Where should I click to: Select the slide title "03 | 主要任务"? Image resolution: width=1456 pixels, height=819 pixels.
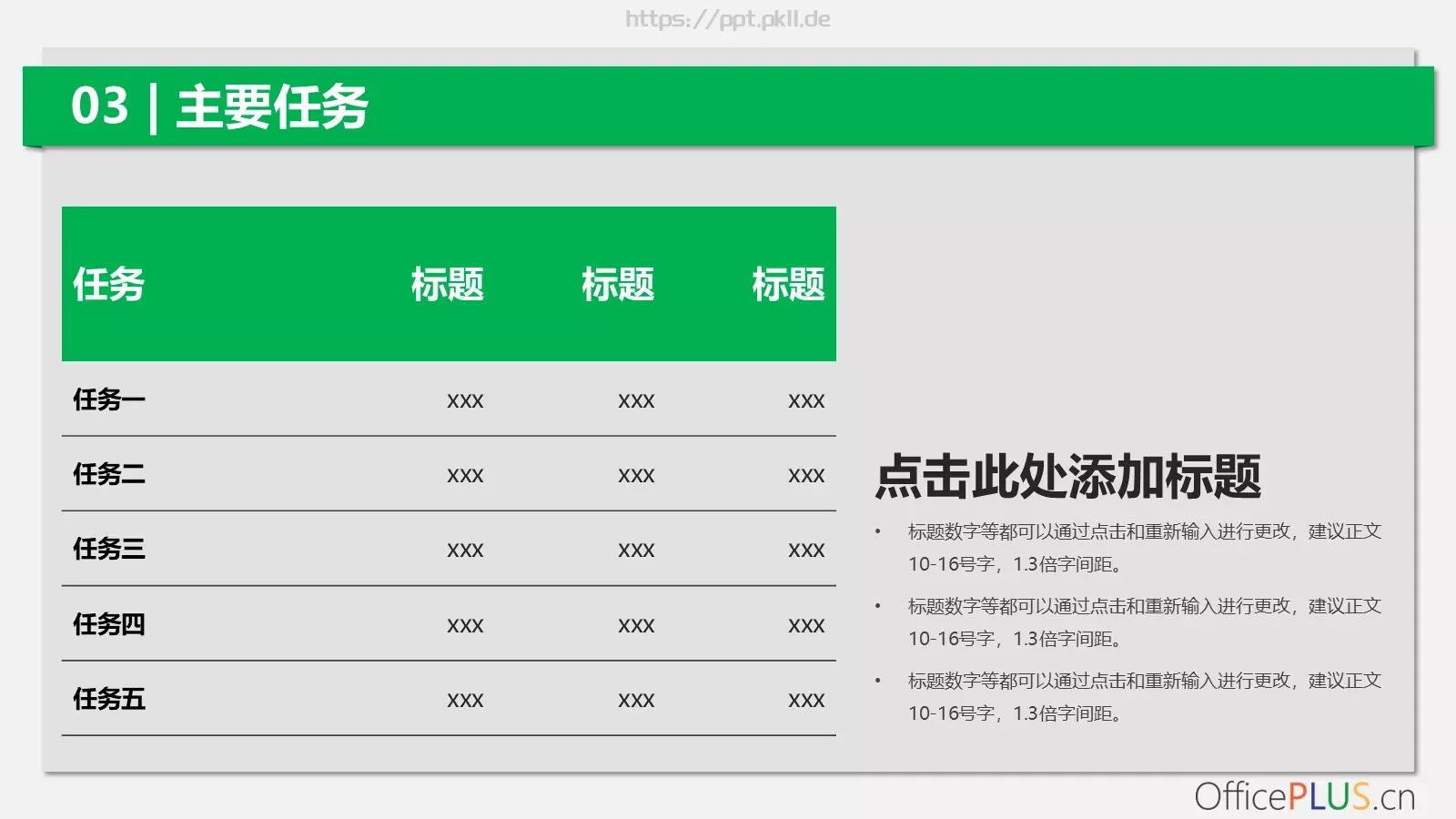coord(219,106)
